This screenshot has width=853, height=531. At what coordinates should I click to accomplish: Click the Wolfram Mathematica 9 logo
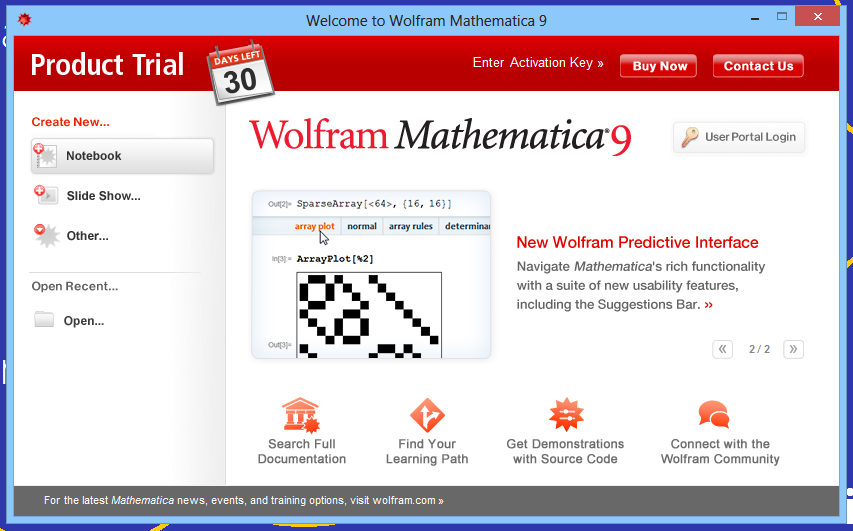click(x=440, y=136)
